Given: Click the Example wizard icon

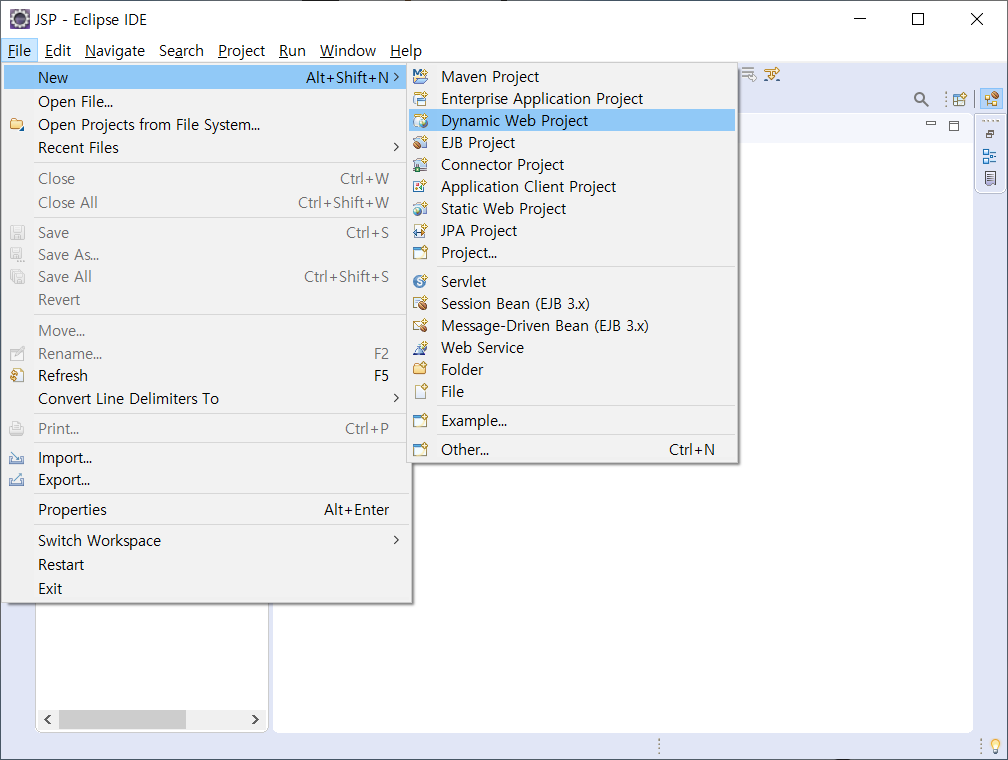Looking at the screenshot, I should [x=420, y=421].
